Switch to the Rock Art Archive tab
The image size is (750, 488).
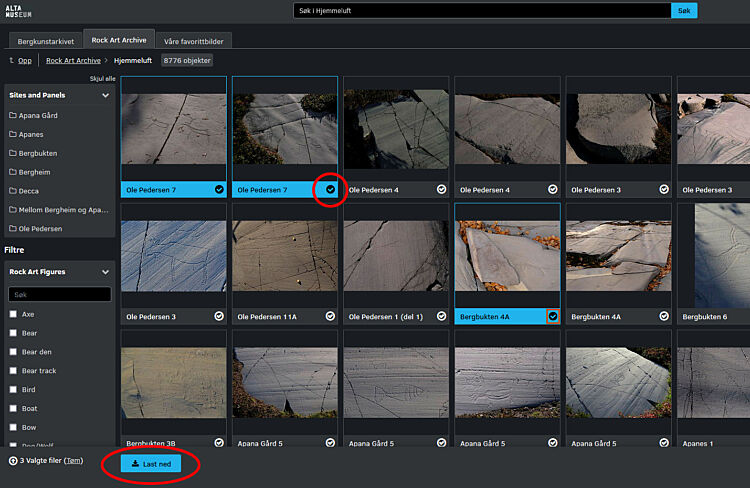119,40
